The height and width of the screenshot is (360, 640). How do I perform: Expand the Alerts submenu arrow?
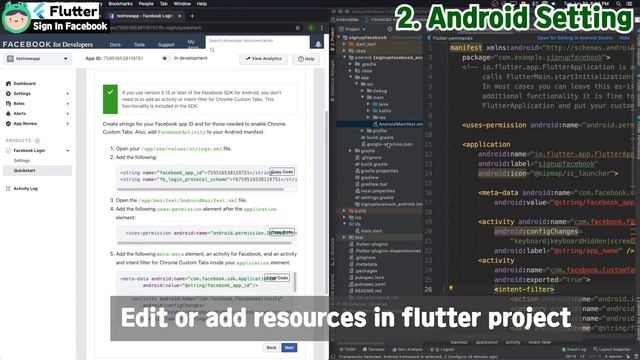click(68, 113)
